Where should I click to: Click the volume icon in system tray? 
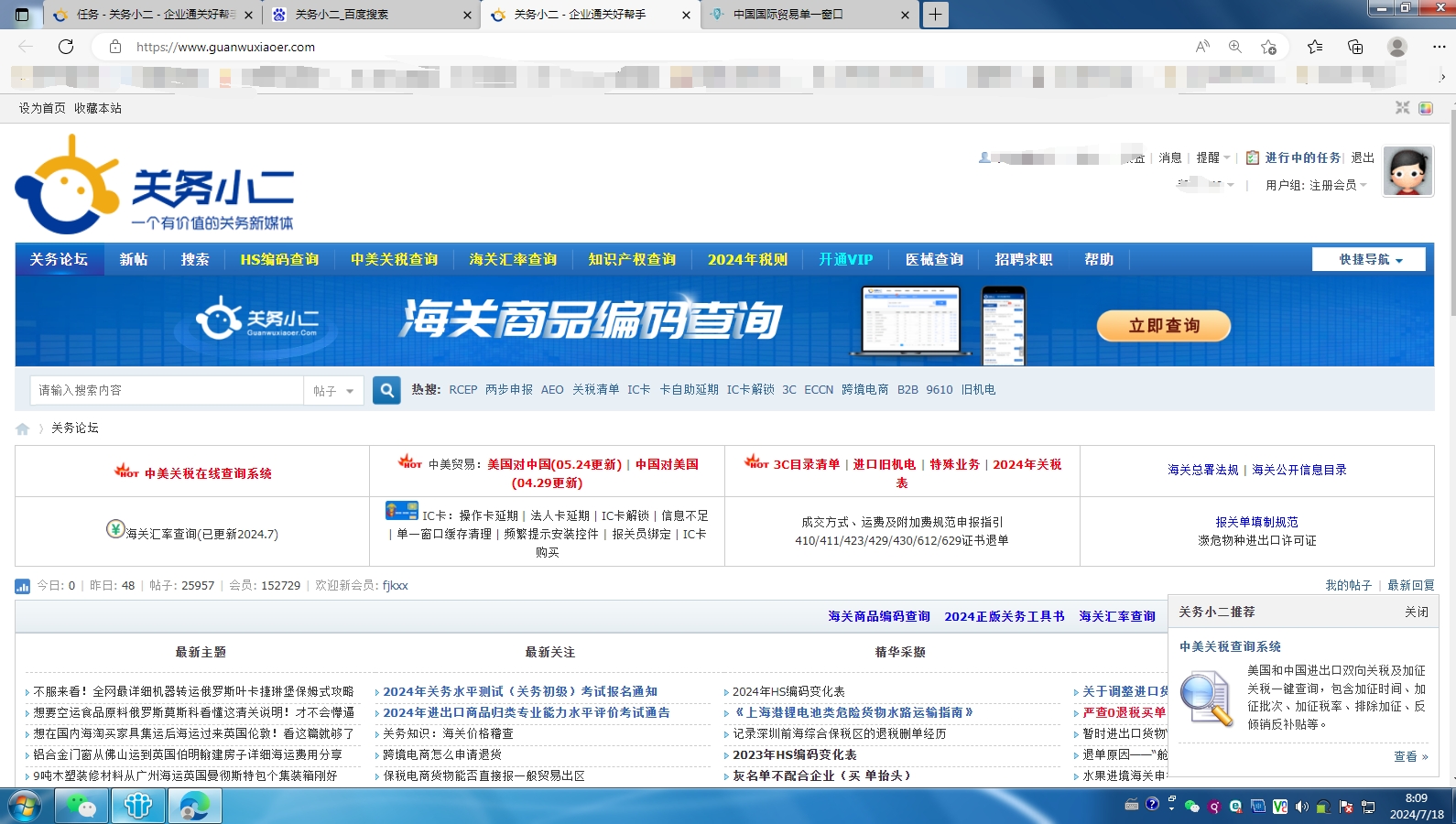click(x=1301, y=807)
